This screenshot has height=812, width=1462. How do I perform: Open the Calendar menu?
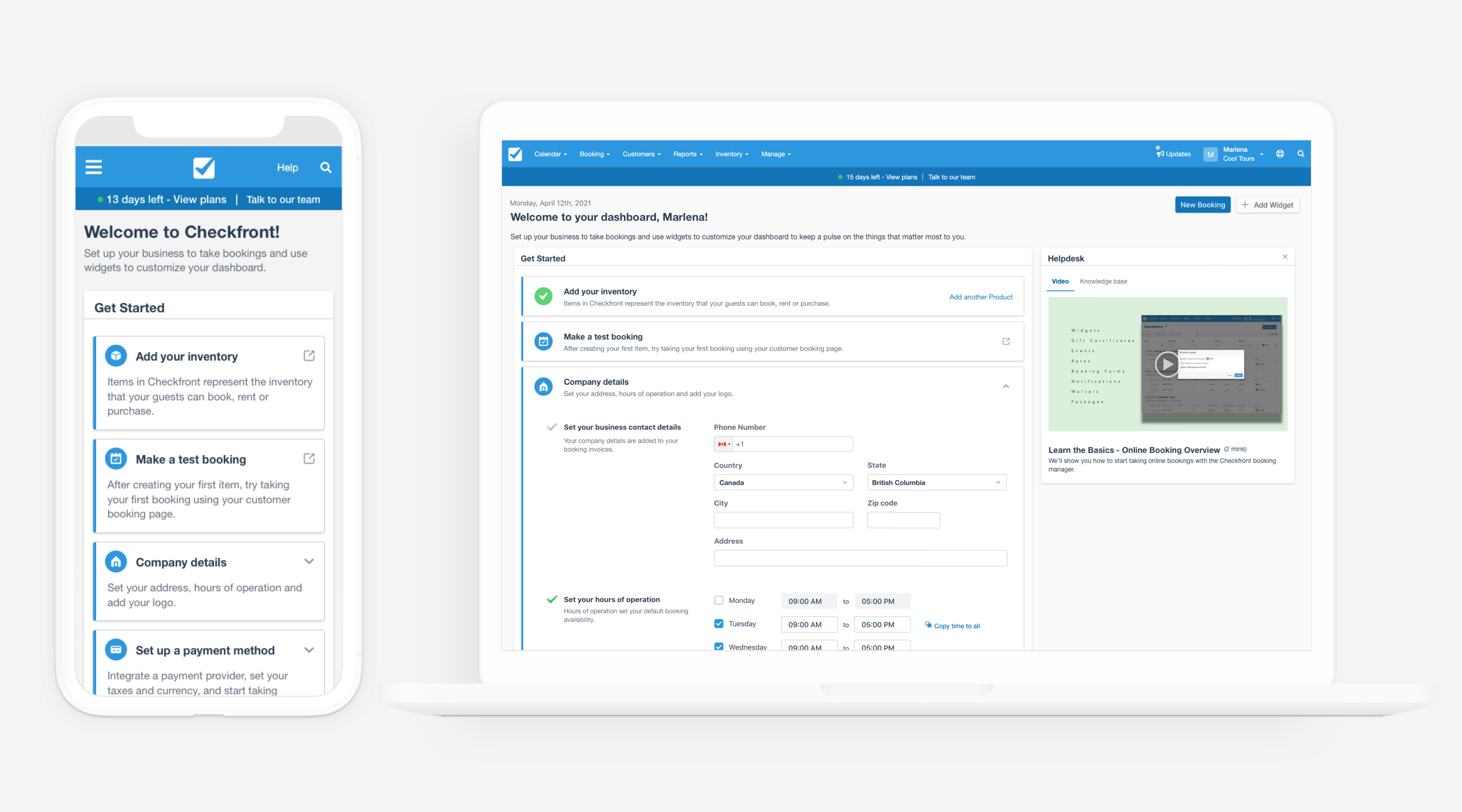(x=550, y=154)
